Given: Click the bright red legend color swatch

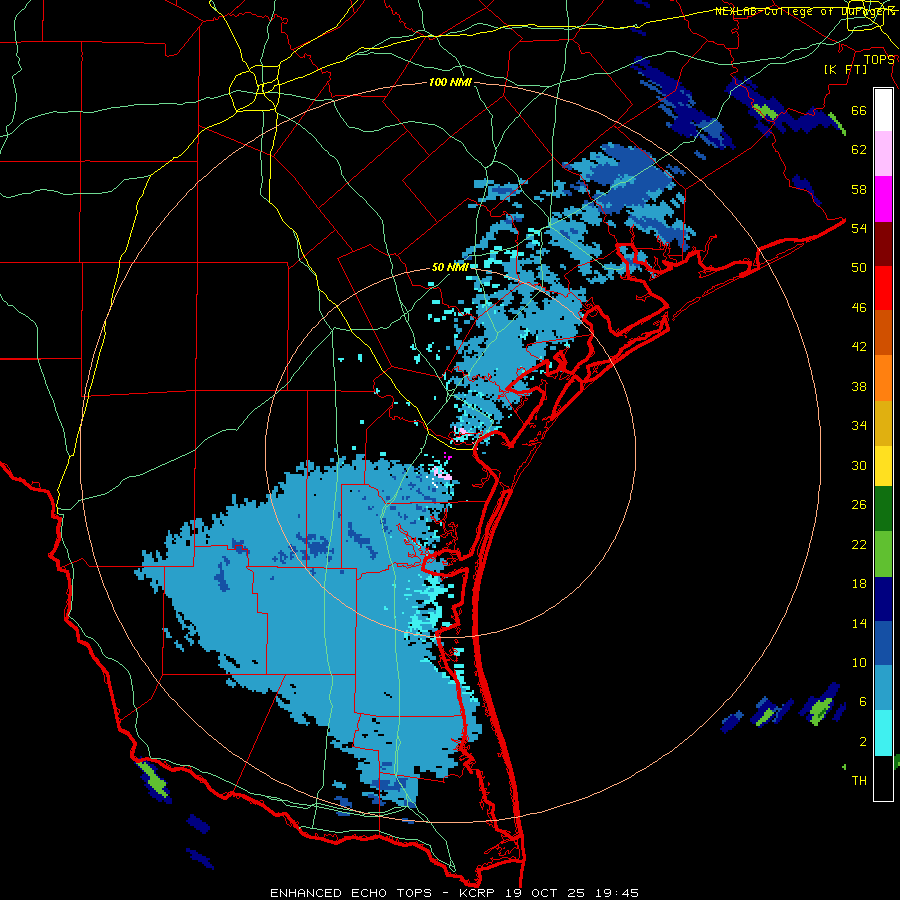Looking at the screenshot, I should point(883,288).
